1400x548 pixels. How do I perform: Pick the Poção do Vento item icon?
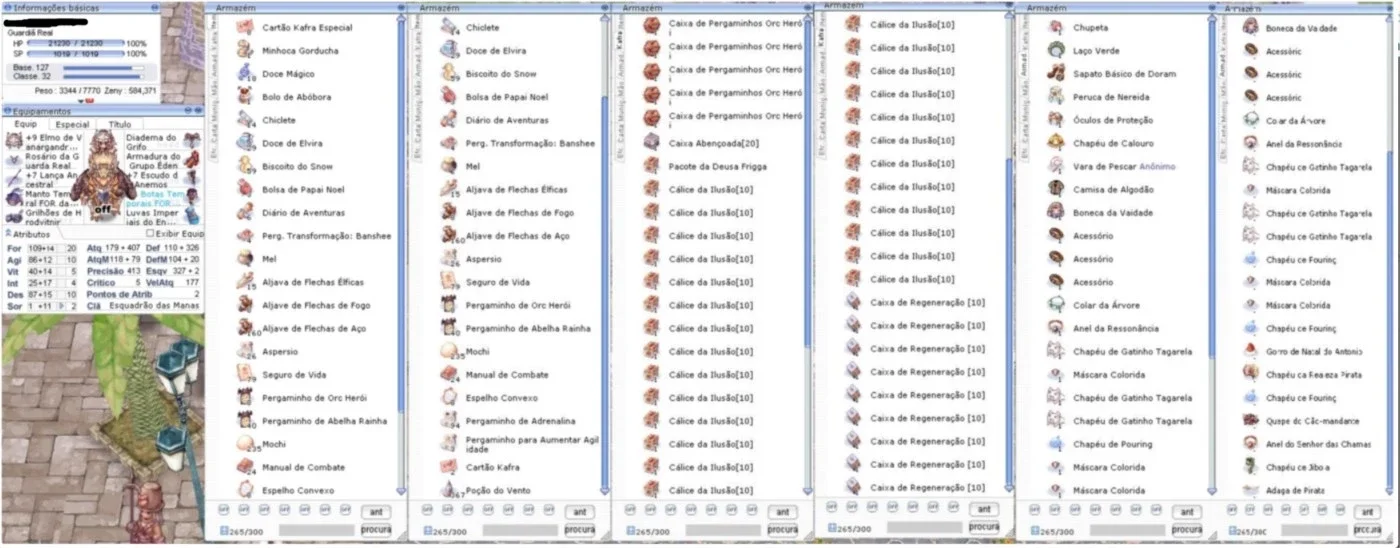coord(449,490)
